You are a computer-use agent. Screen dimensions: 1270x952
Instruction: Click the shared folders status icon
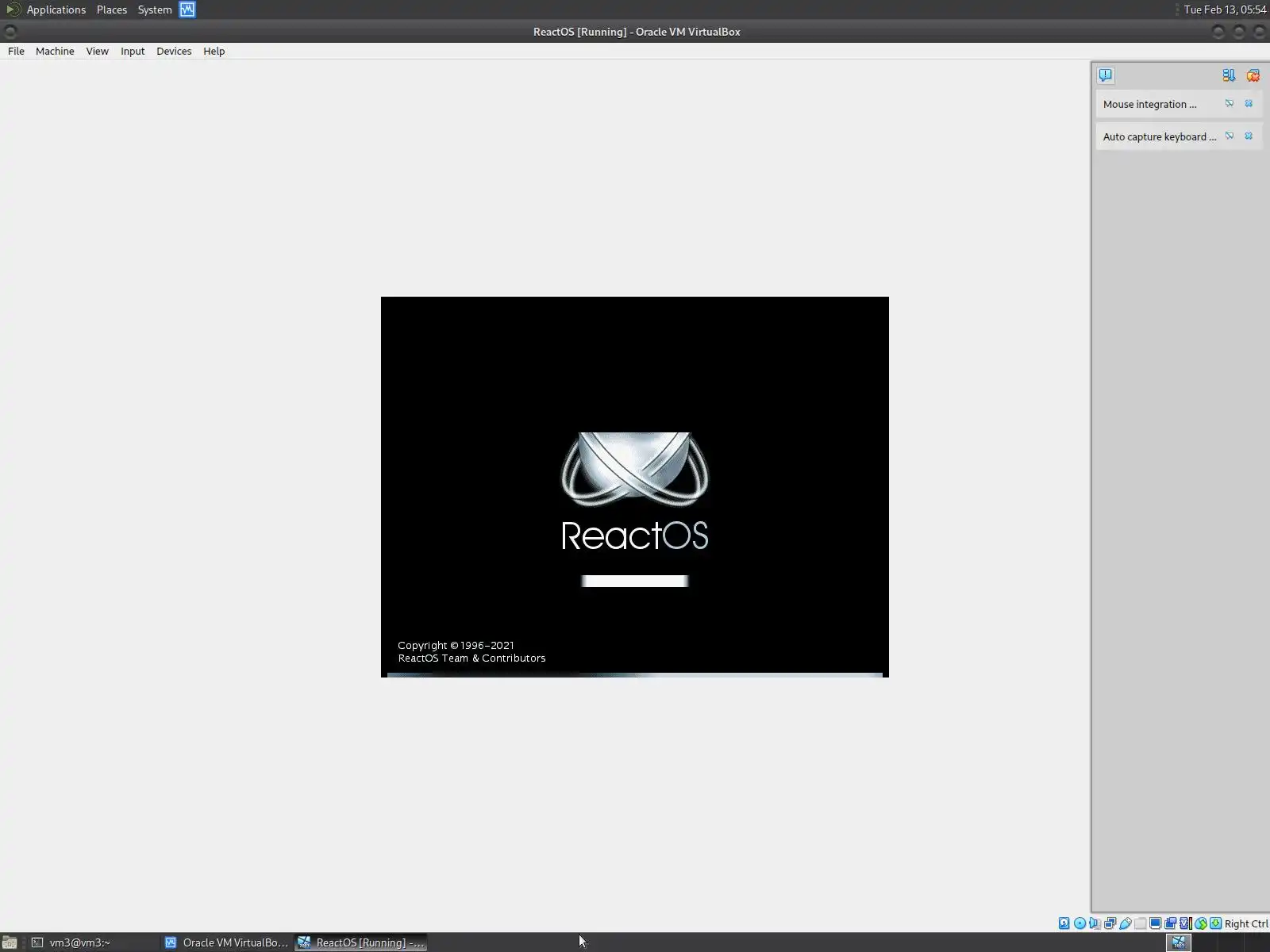pos(1140,923)
